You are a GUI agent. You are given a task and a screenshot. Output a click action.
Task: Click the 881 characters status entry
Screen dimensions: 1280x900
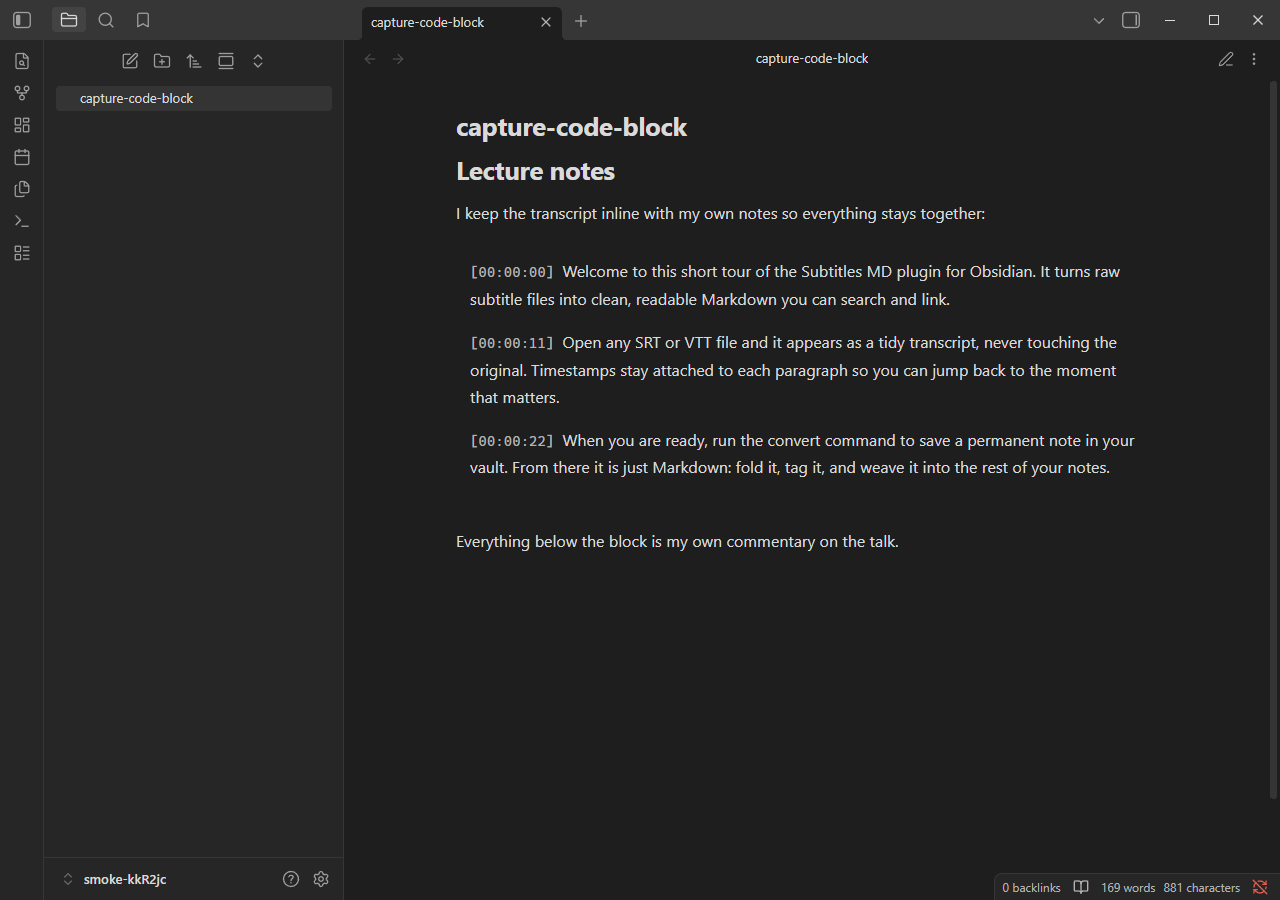pyautogui.click(x=1202, y=888)
